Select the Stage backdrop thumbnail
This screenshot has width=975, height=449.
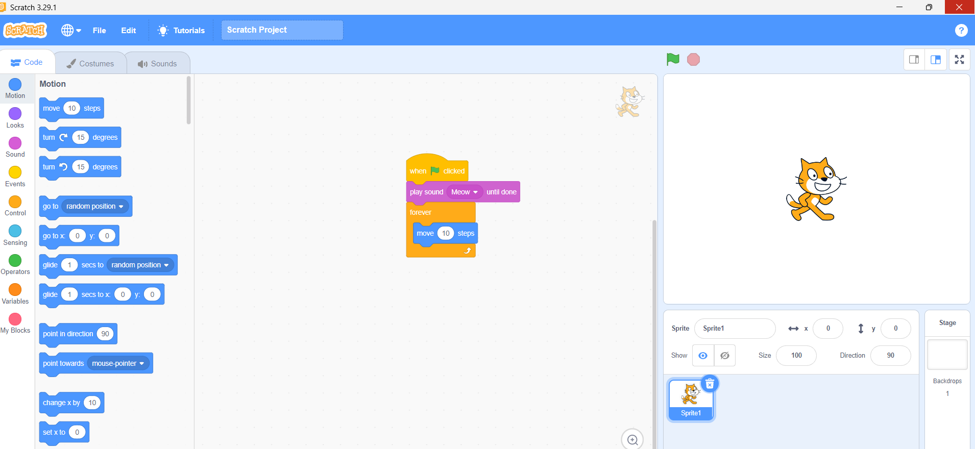(x=947, y=354)
